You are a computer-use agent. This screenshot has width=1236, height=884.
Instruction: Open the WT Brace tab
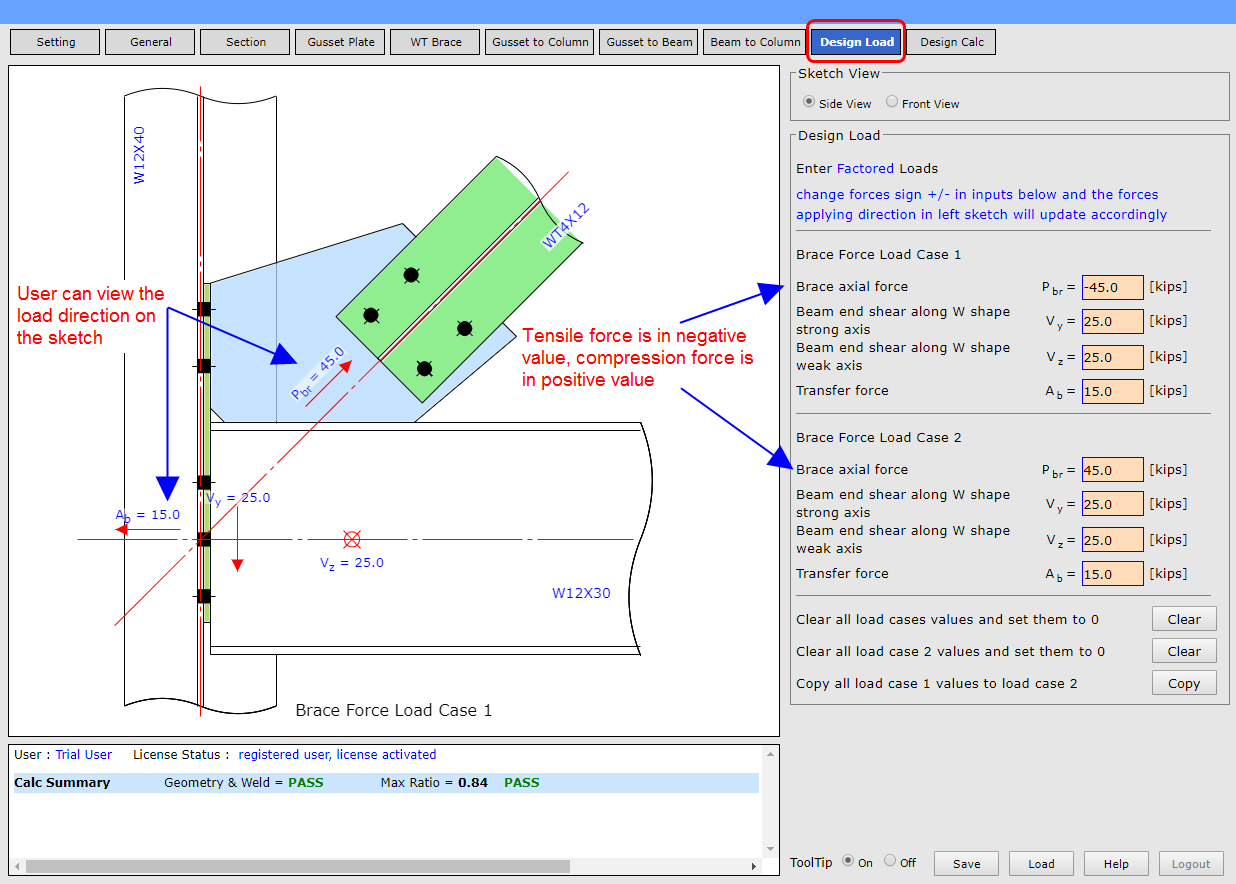[x=434, y=41]
